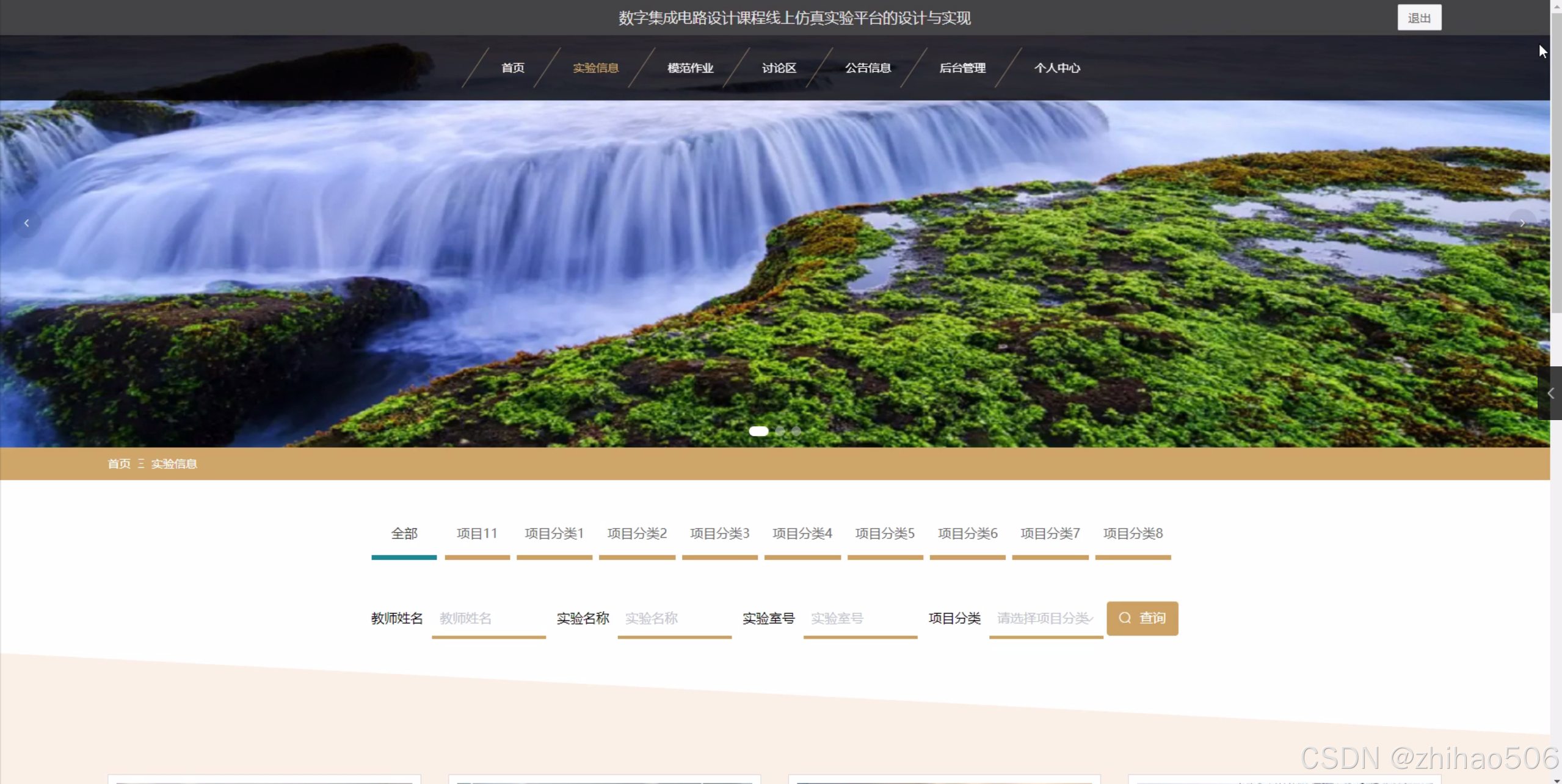Open 个人中心 navigation item
1562x784 pixels.
pyautogui.click(x=1057, y=68)
